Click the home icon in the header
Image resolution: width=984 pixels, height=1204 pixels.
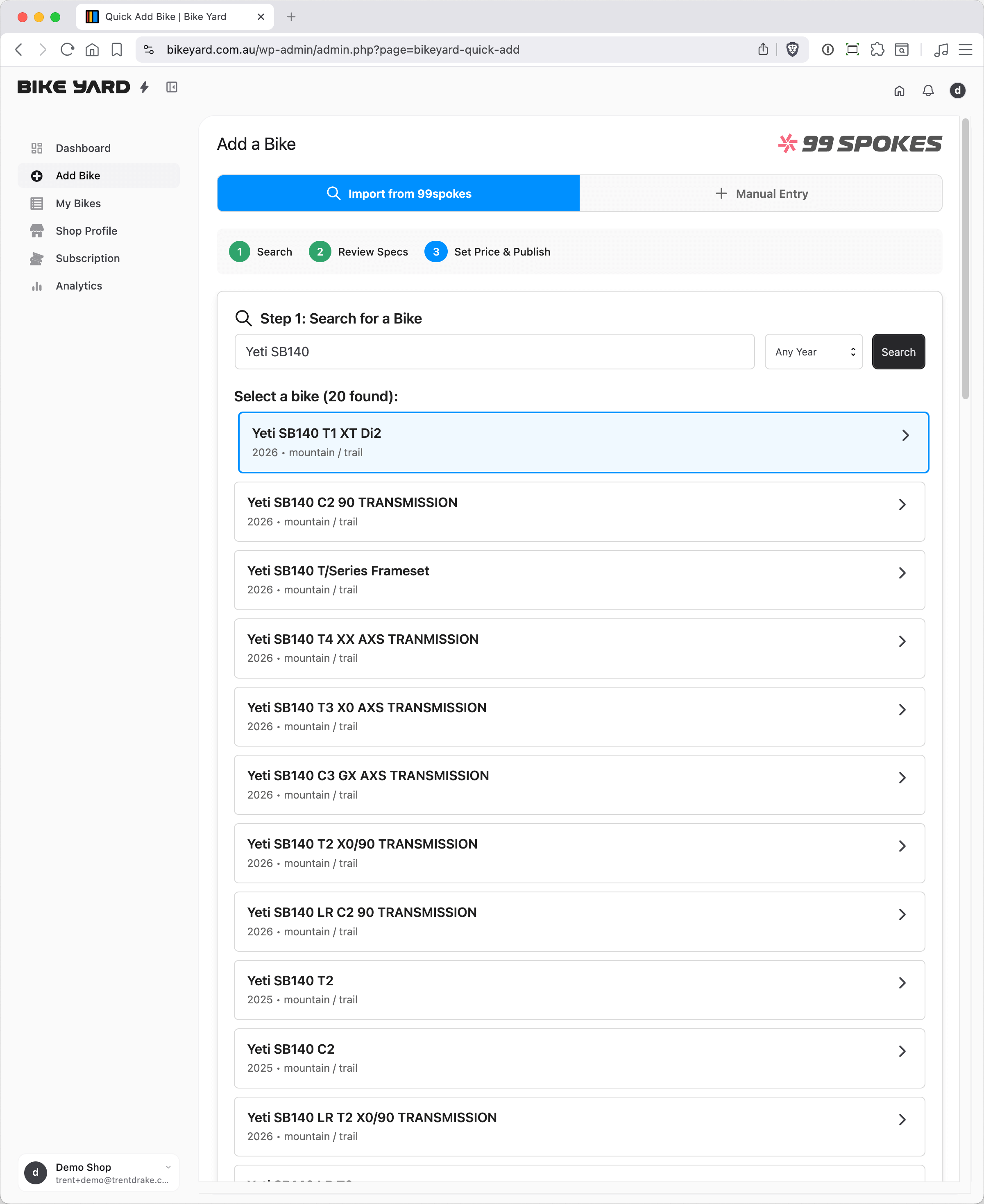(899, 91)
